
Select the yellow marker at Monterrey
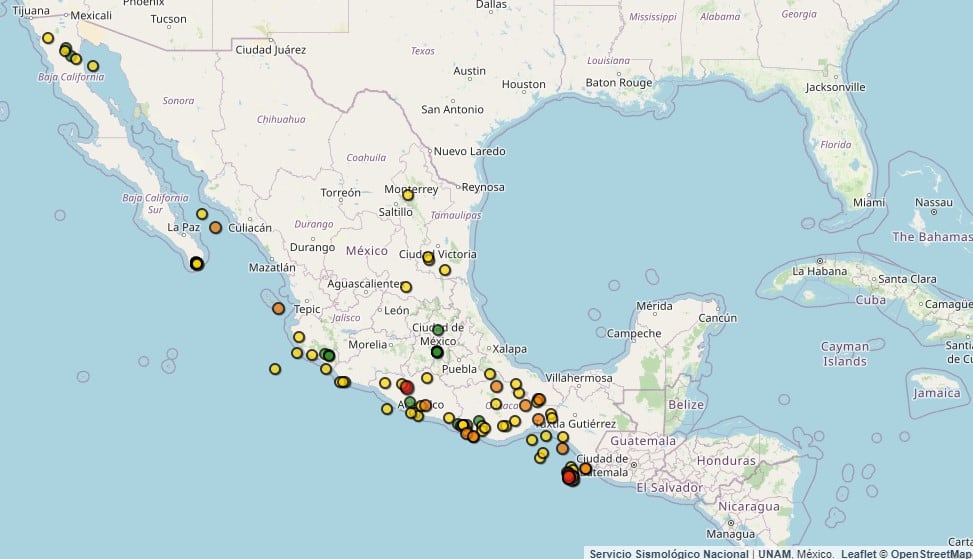(x=407, y=195)
